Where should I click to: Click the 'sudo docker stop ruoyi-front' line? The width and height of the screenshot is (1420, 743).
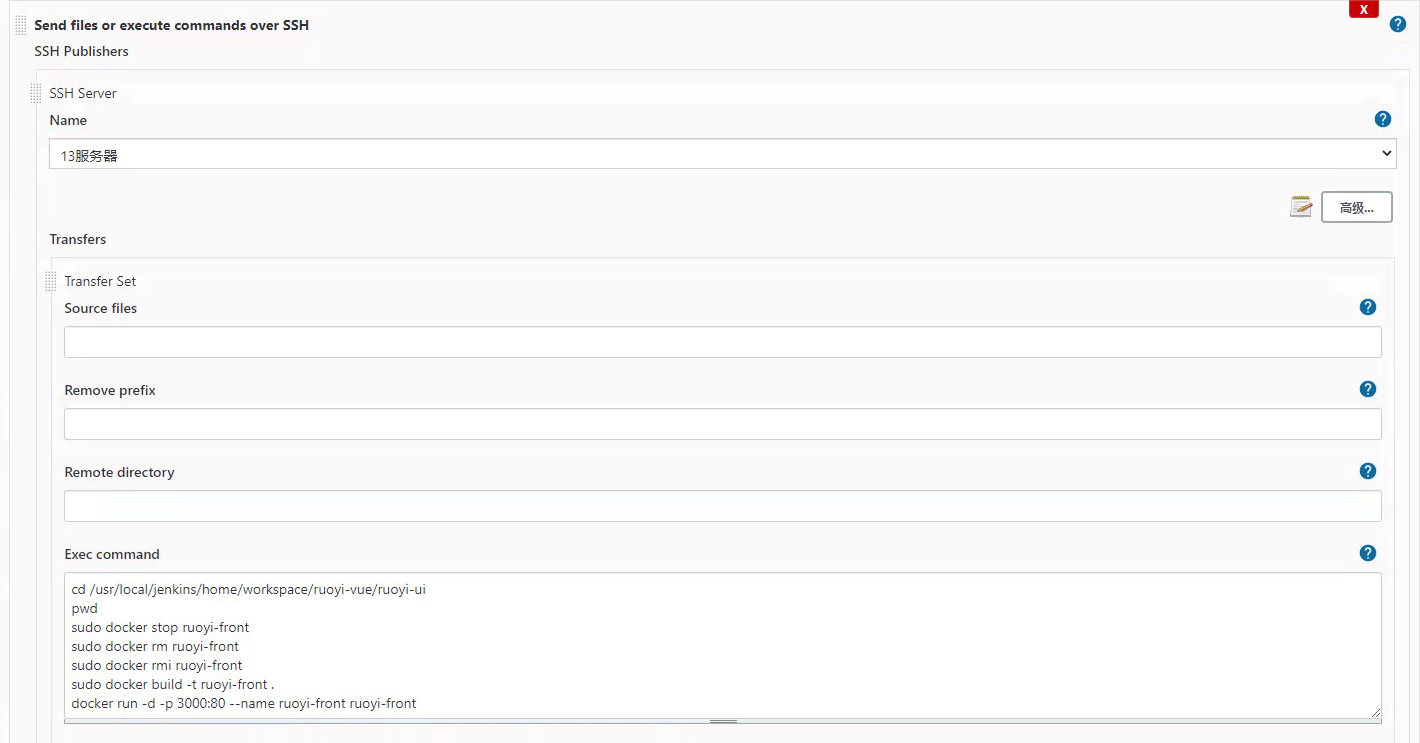[160, 627]
